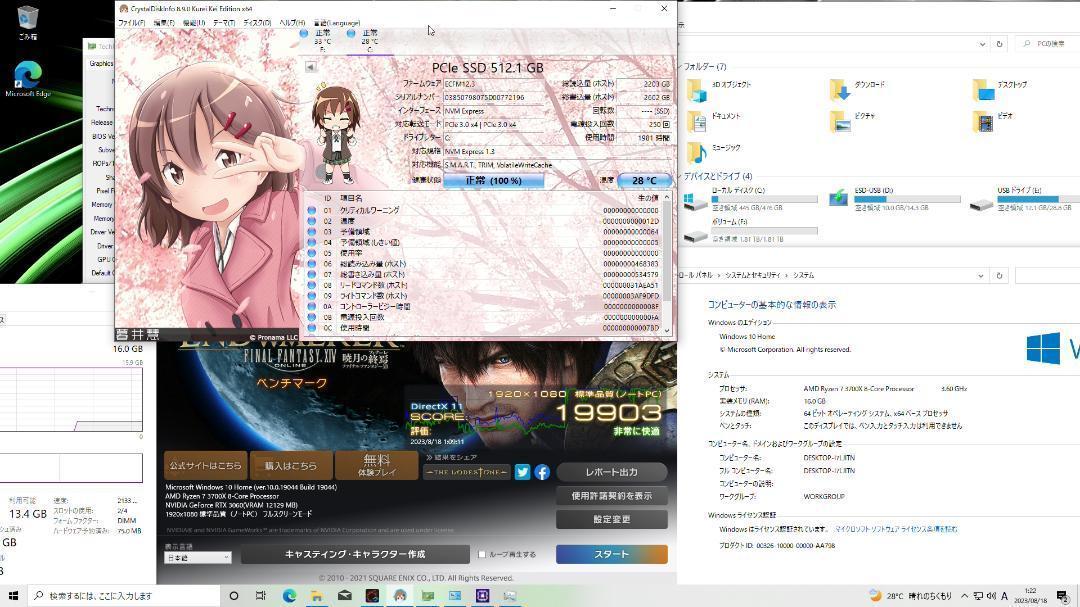Open the ダウンロード folder in Explorer
Screen dimensions: 1080x607
point(858,90)
